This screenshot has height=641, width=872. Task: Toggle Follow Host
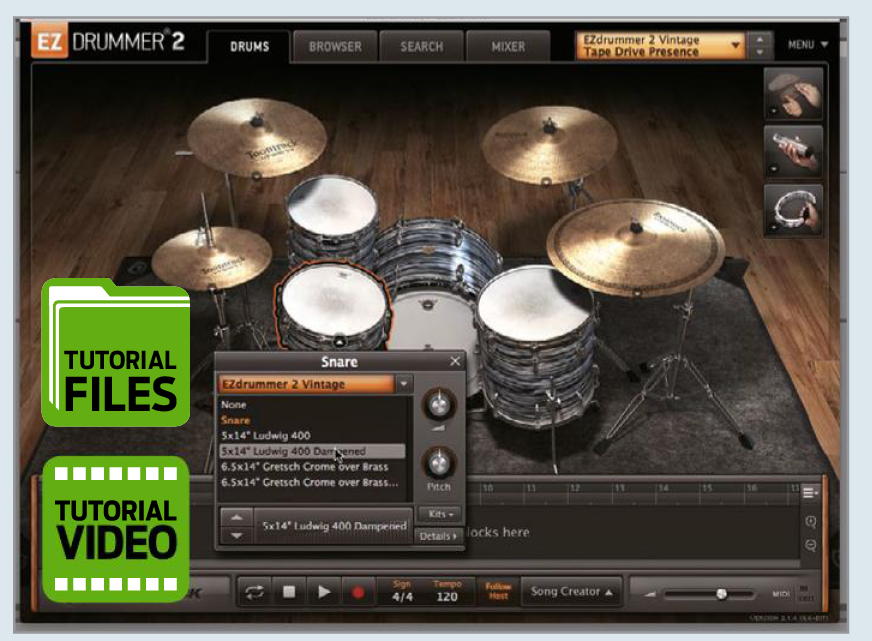pyautogui.click(x=498, y=591)
